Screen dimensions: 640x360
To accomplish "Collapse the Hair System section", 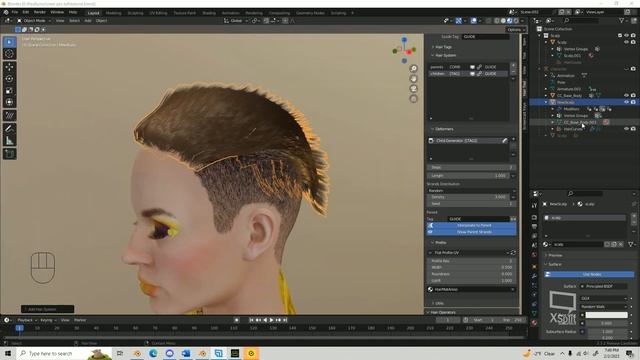I will point(444,55).
